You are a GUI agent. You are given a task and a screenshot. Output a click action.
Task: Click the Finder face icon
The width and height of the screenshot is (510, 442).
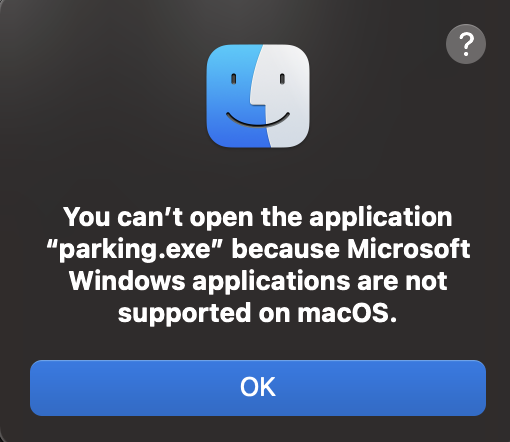[258, 96]
